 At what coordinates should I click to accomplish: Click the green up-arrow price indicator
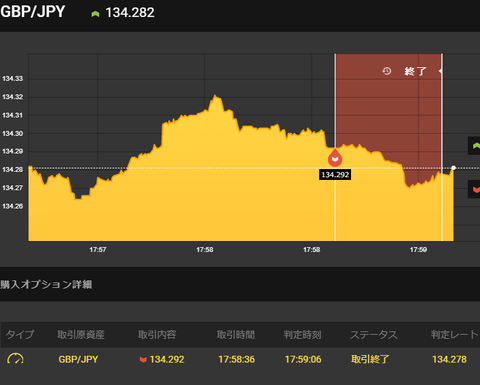coord(95,14)
